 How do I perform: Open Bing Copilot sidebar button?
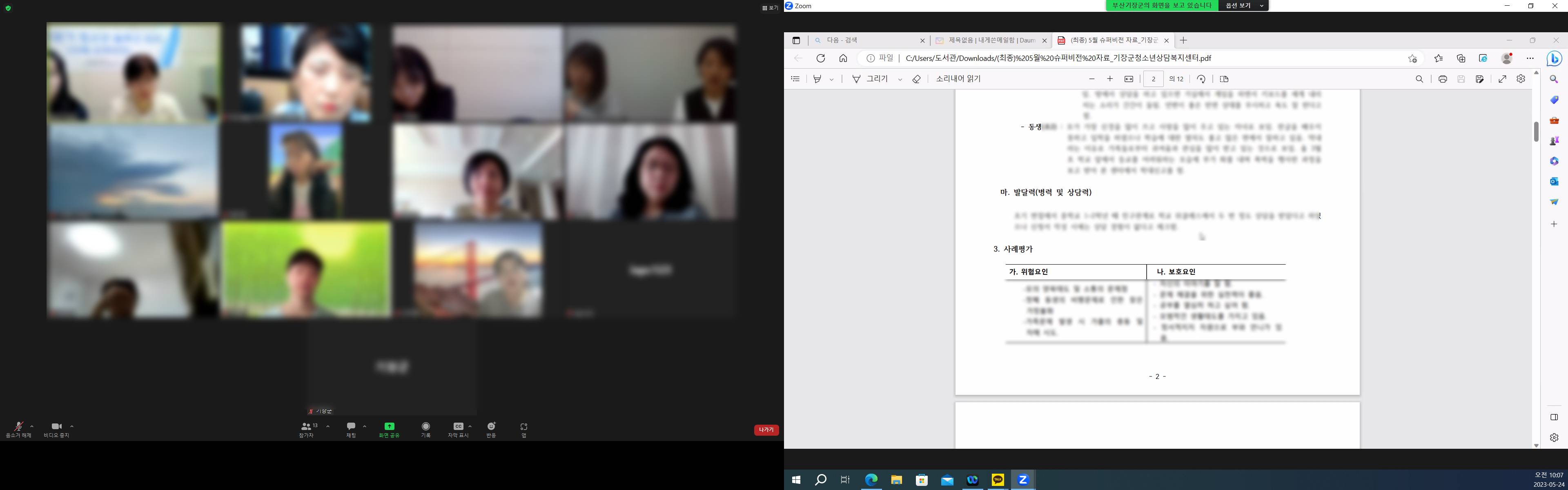(1554, 58)
